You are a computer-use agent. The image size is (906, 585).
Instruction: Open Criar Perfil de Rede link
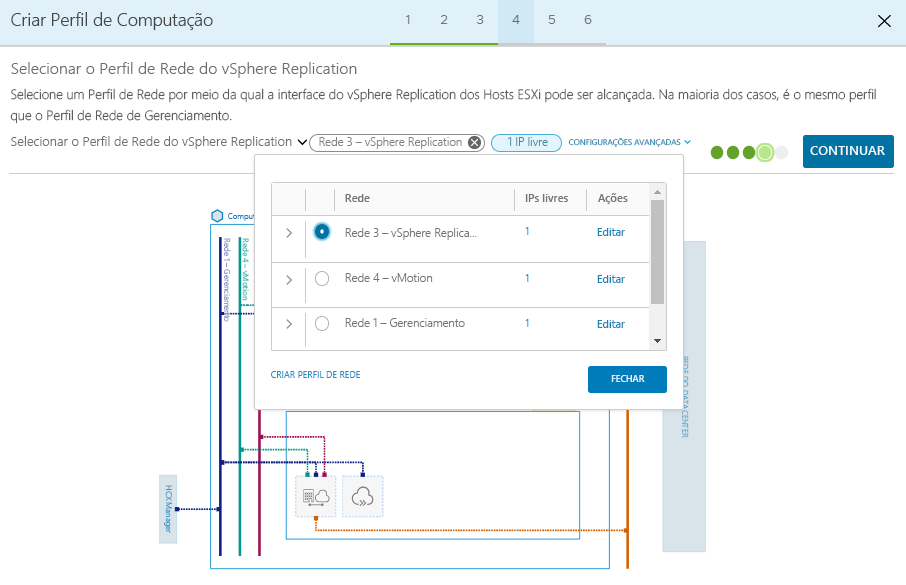315,375
